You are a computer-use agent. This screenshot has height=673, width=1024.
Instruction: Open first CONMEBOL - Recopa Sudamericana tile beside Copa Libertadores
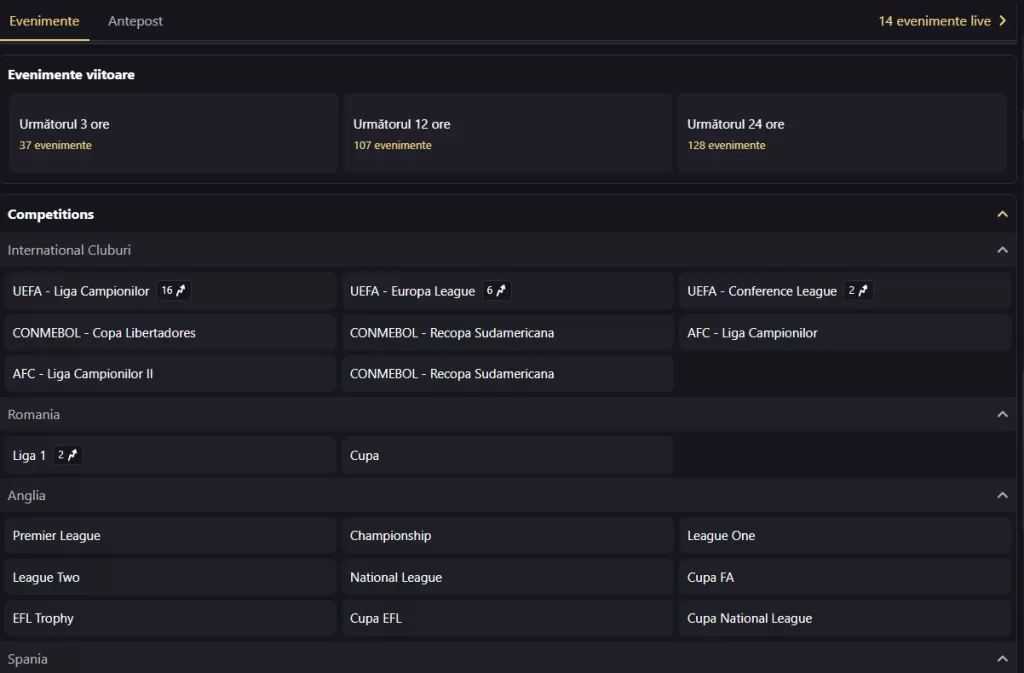[x=507, y=333]
